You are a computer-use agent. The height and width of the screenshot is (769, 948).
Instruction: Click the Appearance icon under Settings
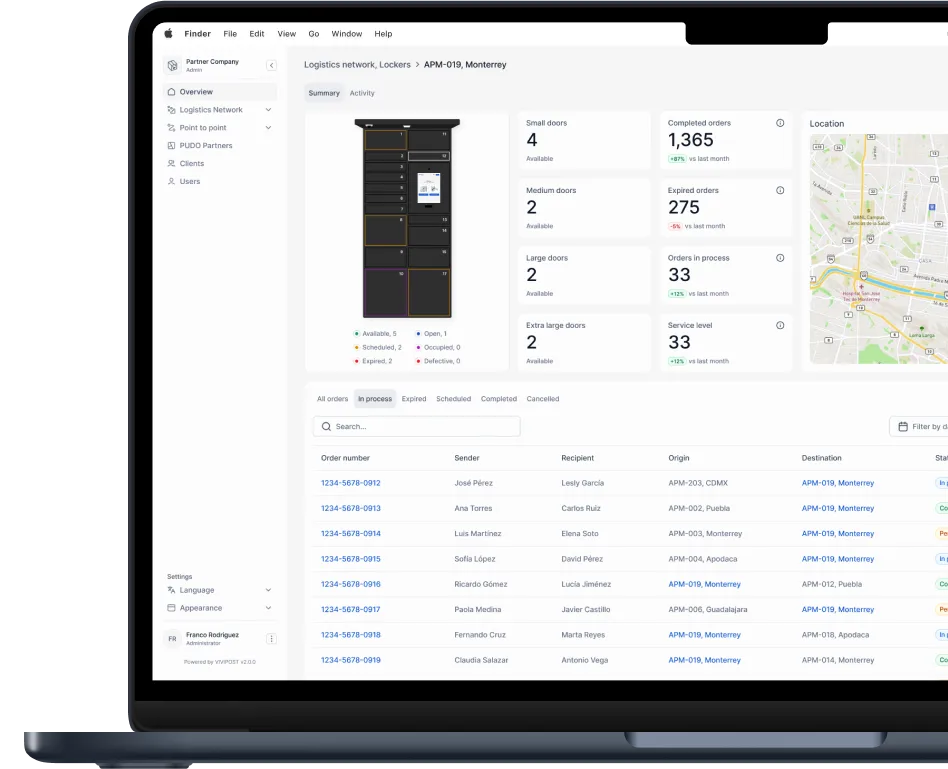point(172,608)
